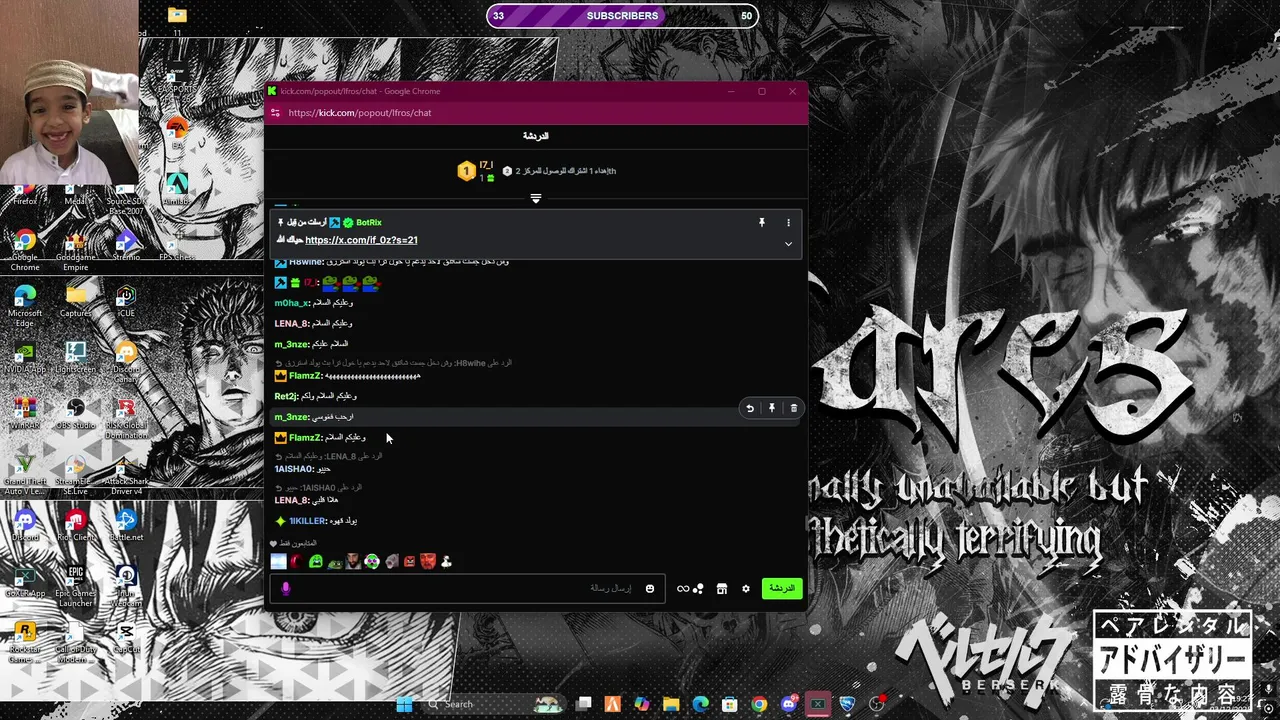This screenshot has width=1280, height=720.
Task: Click username Ret2j in chat
Action: coord(287,396)
